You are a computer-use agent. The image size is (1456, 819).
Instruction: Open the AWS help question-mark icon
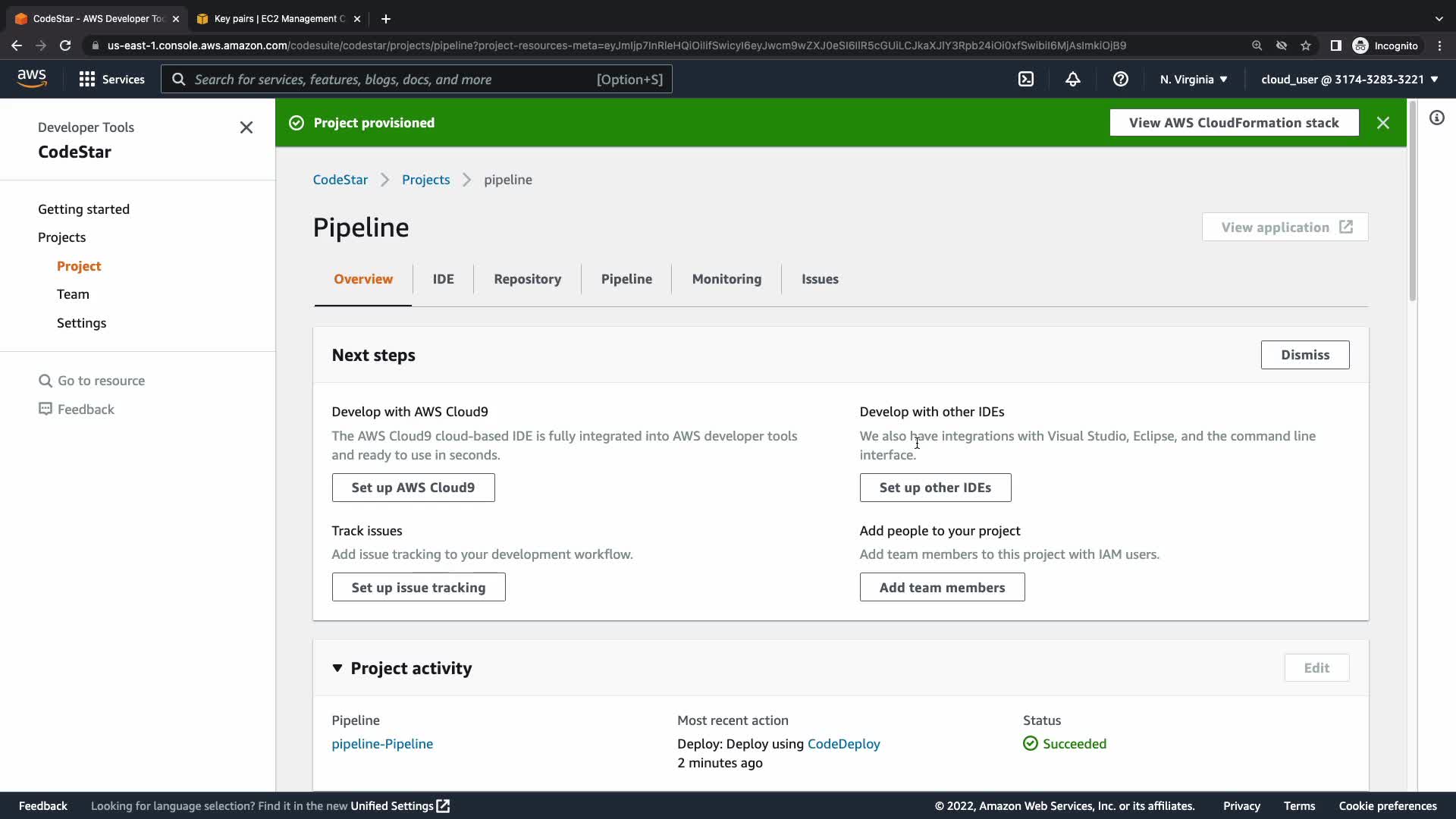(1120, 79)
